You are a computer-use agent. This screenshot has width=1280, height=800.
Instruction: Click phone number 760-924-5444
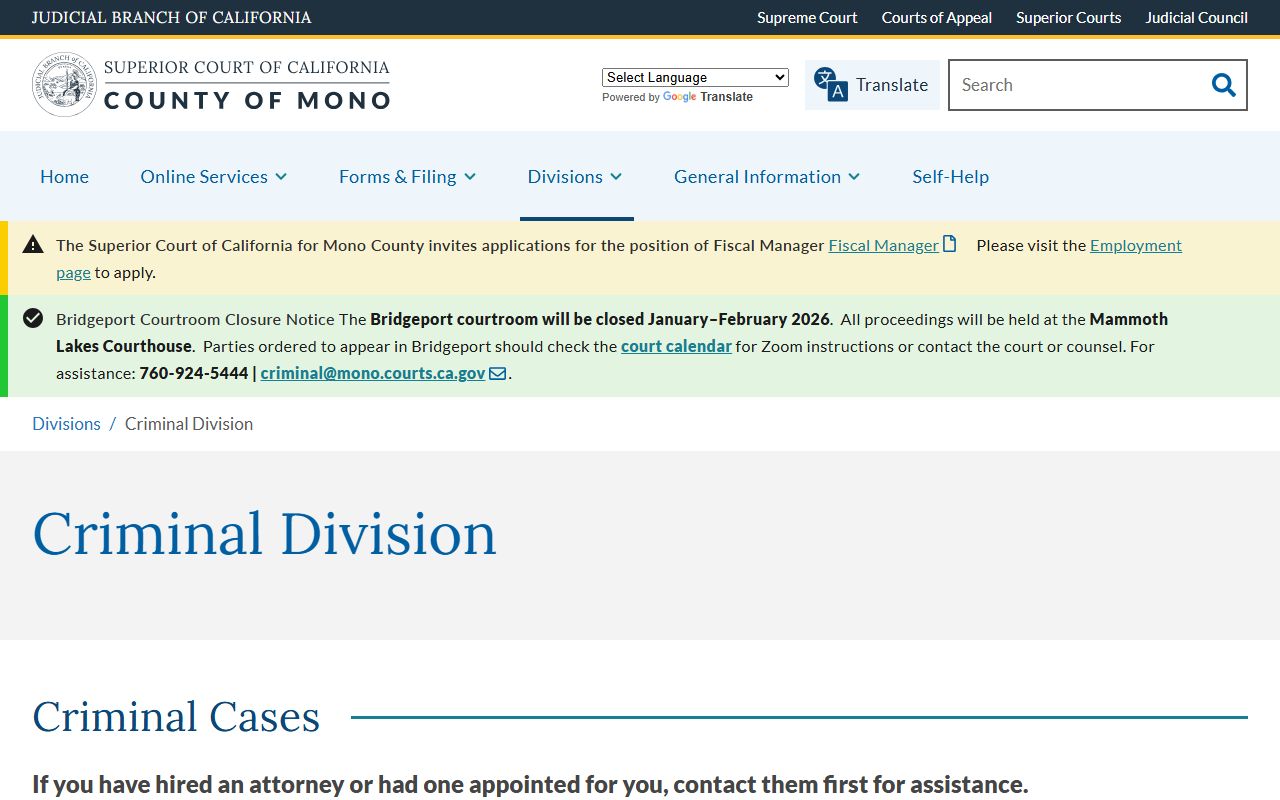click(194, 373)
